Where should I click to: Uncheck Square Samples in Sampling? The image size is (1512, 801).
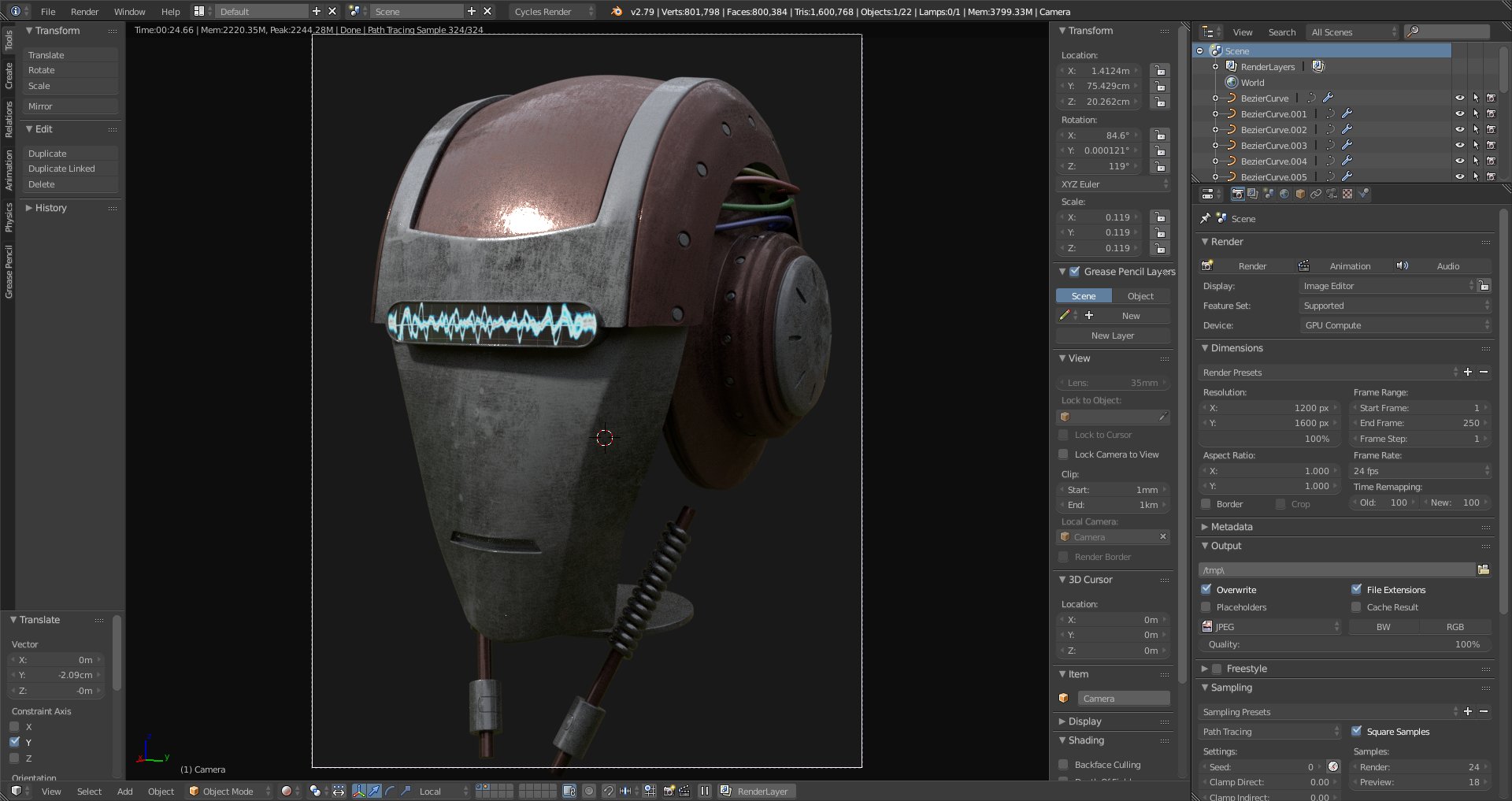click(1356, 731)
